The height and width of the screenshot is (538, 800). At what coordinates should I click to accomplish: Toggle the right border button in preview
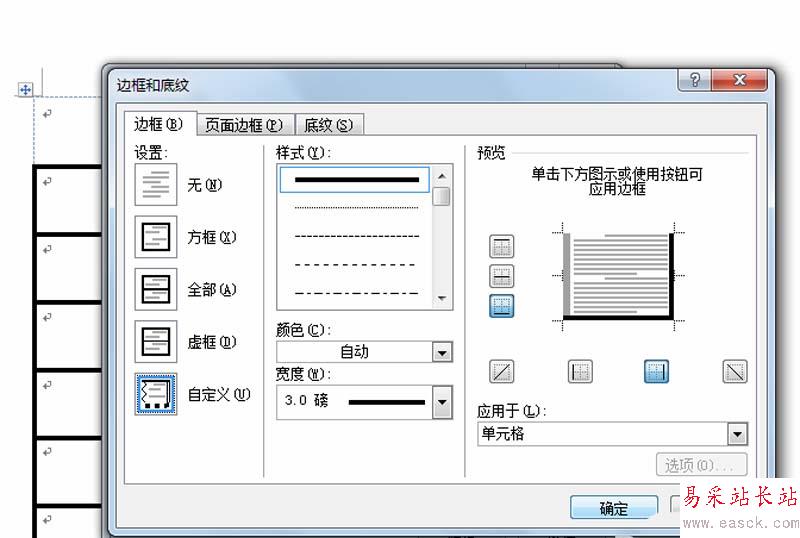[656, 371]
